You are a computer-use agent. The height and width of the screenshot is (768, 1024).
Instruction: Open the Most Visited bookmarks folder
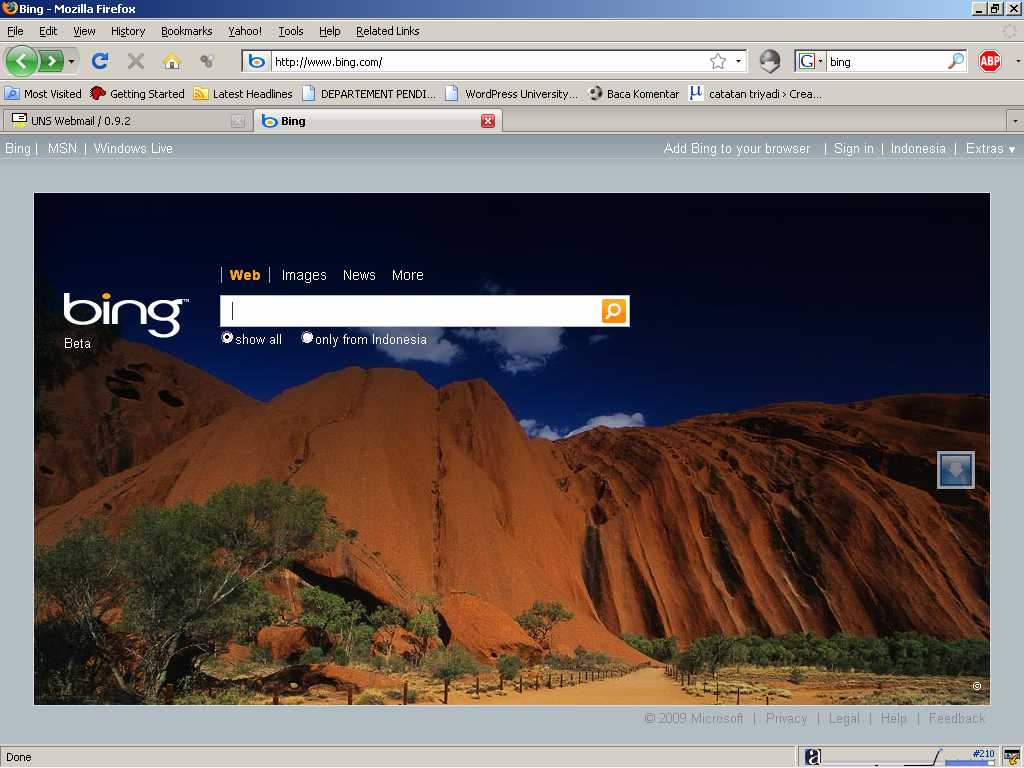tap(43, 93)
